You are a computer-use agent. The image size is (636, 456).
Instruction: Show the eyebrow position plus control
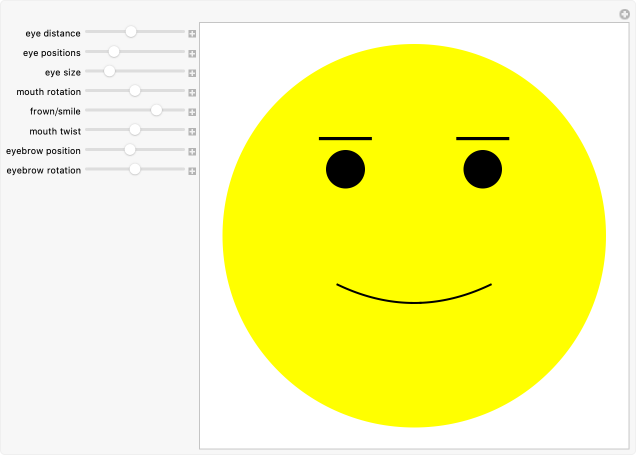[192, 151]
